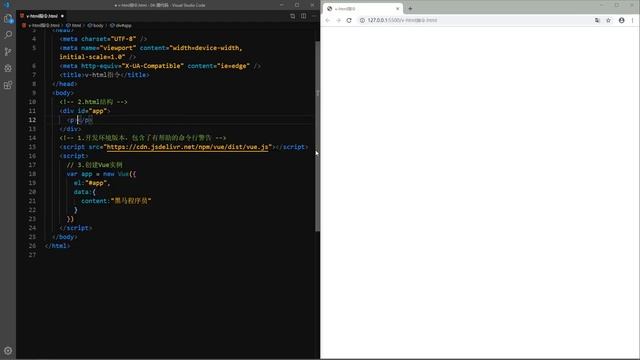Open the editor More Actions menu
The height and width of the screenshot is (360, 640).
pos(314,16)
